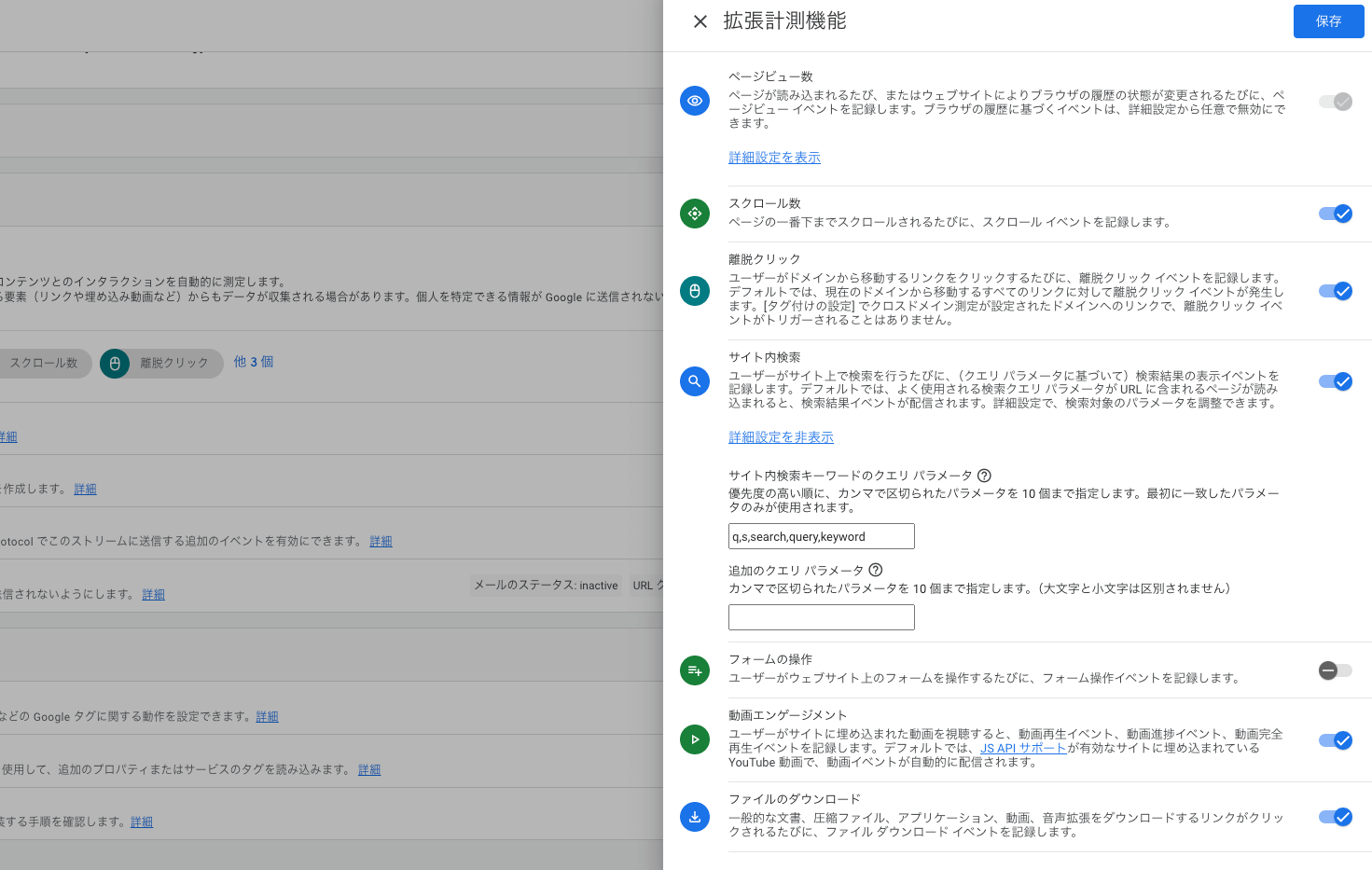Disable the ファイルのダウンロード toggle
The width and height of the screenshot is (1372, 870).
[1336, 817]
